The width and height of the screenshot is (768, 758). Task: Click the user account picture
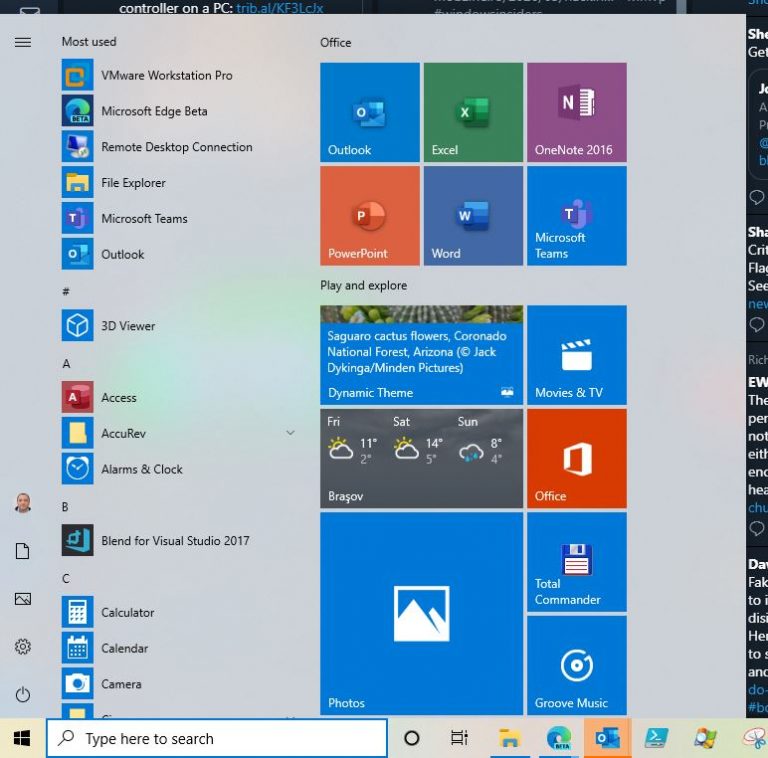click(x=23, y=503)
